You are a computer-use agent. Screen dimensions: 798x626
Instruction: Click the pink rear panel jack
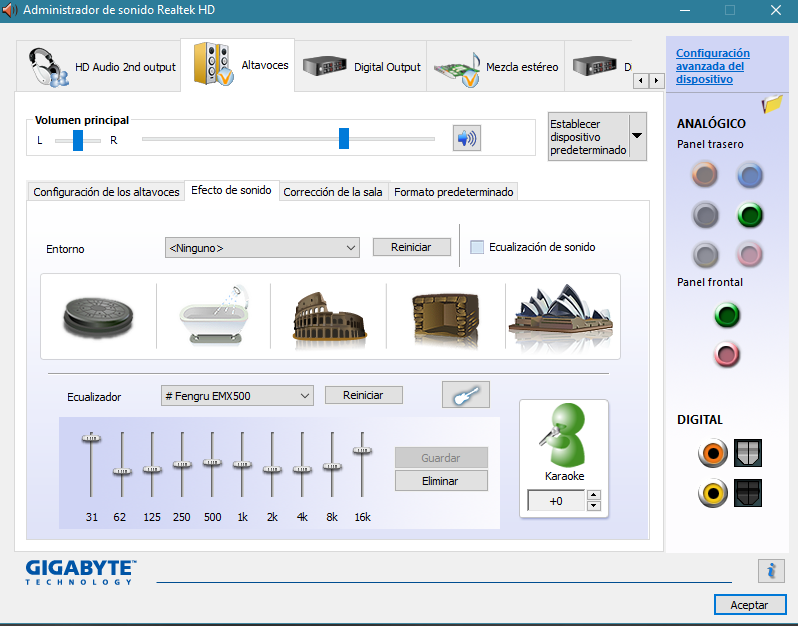pyautogui.click(x=750, y=254)
